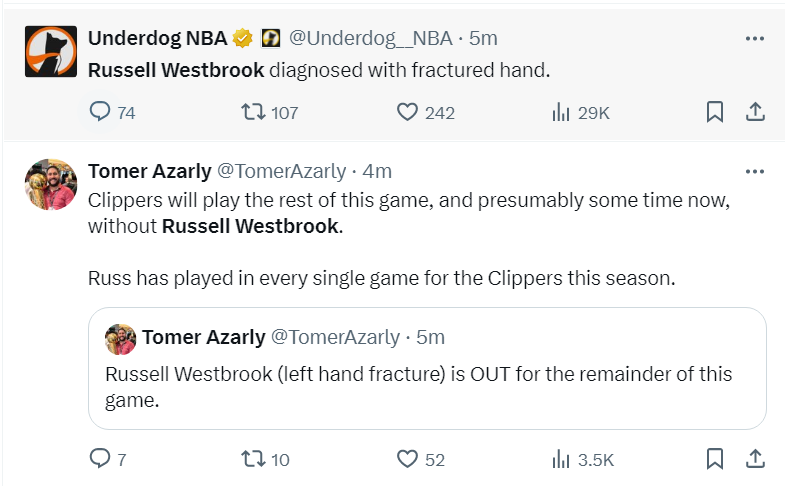Screen dimensions: 785x486
Task: Open the Underdog NBA profile avatar
Action: point(51,52)
